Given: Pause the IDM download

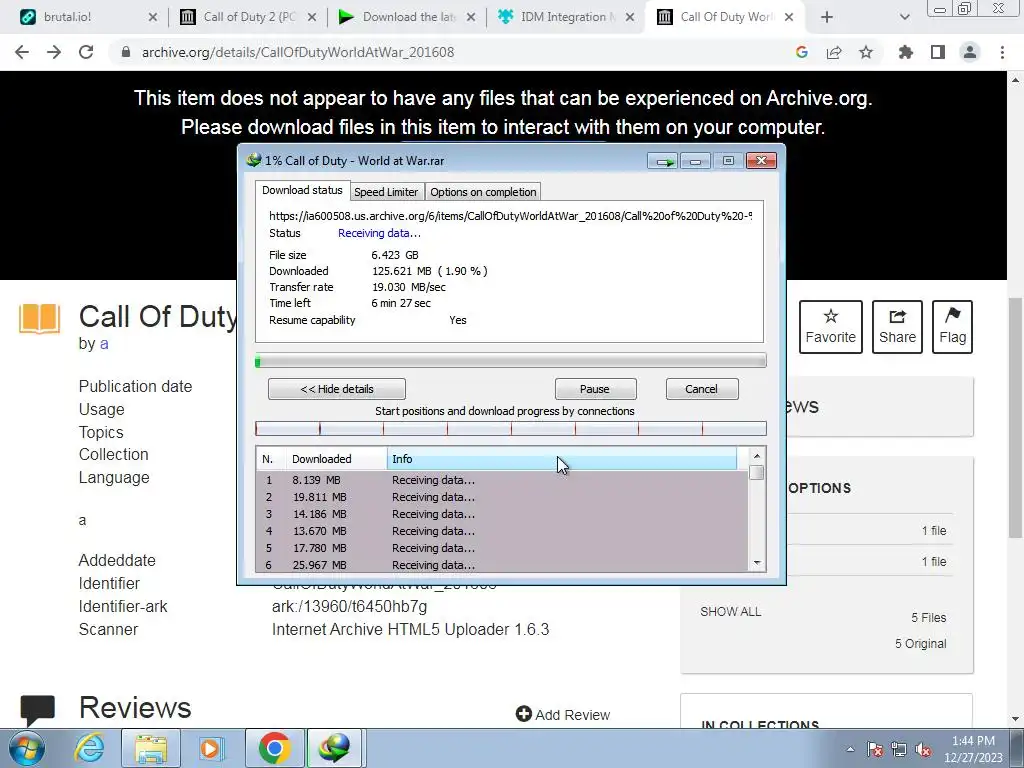Looking at the screenshot, I should pyautogui.click(x=595, y=389).
